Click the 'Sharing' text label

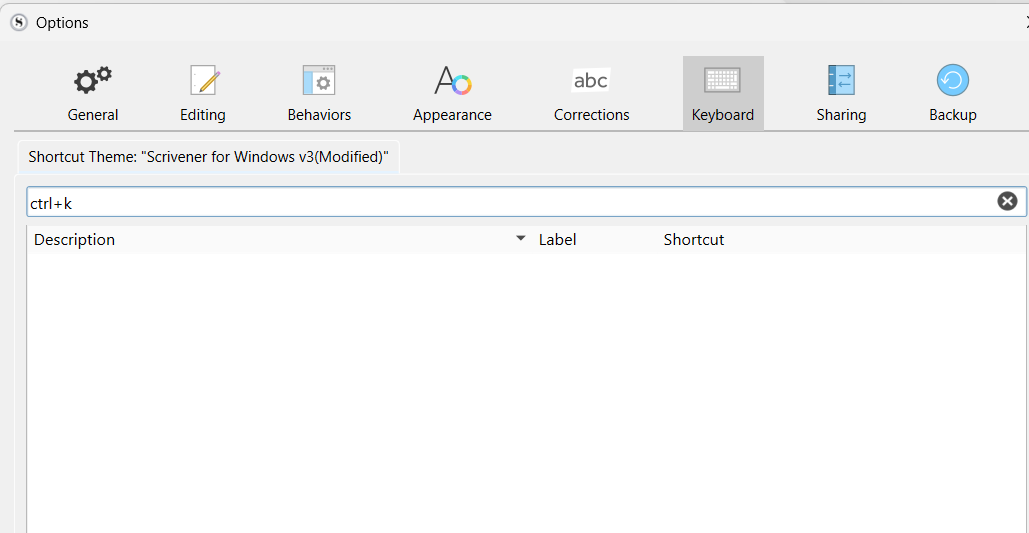click(x=841, y=115)
